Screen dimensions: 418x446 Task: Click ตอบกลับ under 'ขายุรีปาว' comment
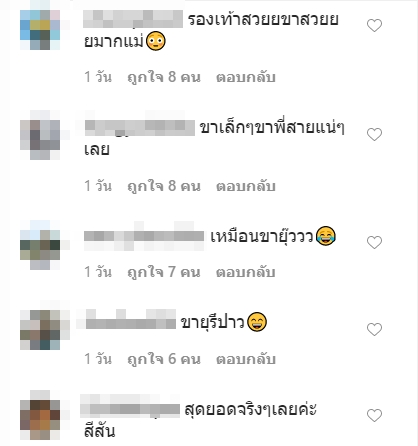point(246,359)
